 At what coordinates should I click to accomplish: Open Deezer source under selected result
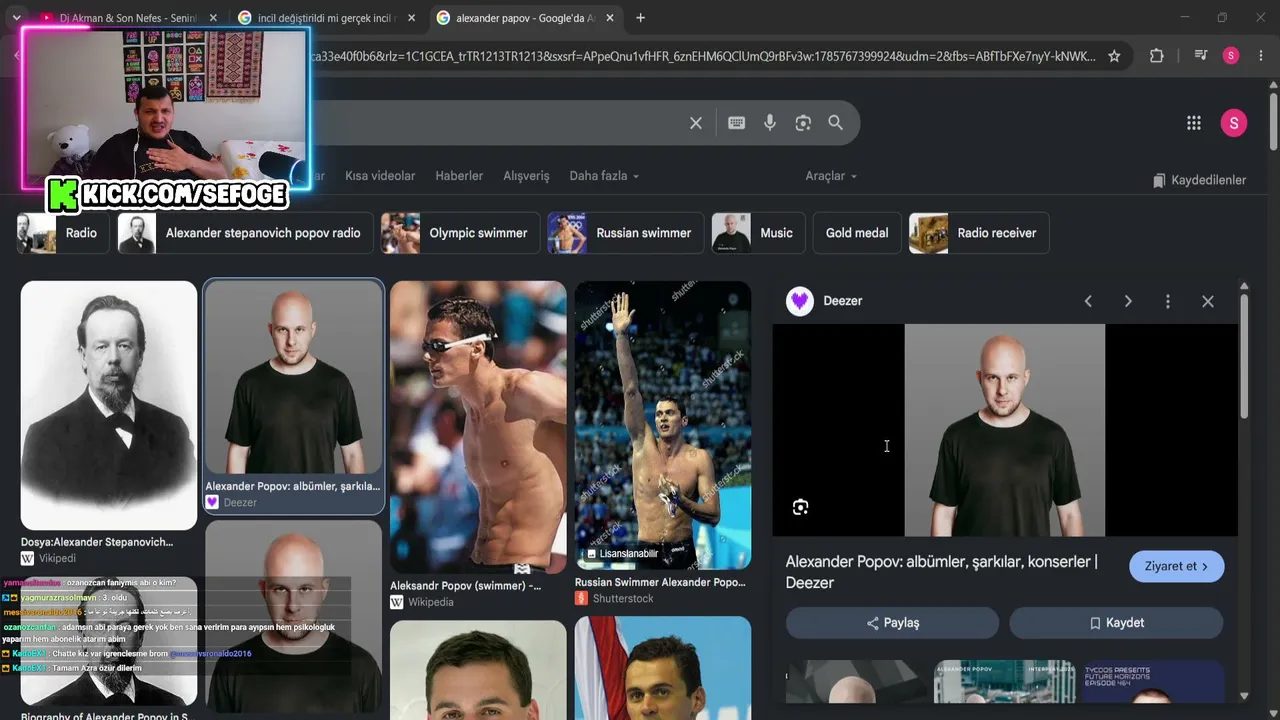coord(231,502)
